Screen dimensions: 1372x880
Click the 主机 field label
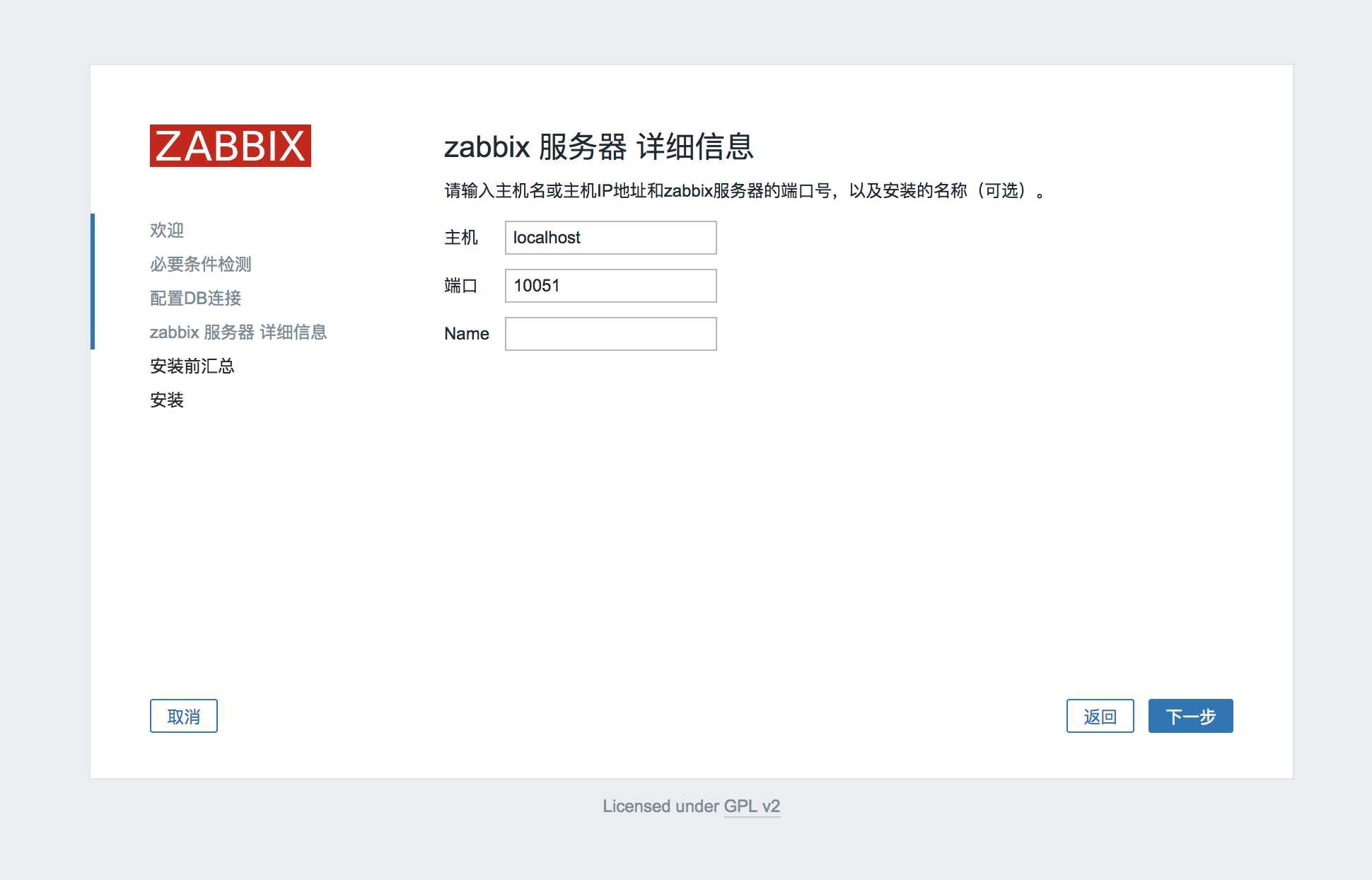461,238
